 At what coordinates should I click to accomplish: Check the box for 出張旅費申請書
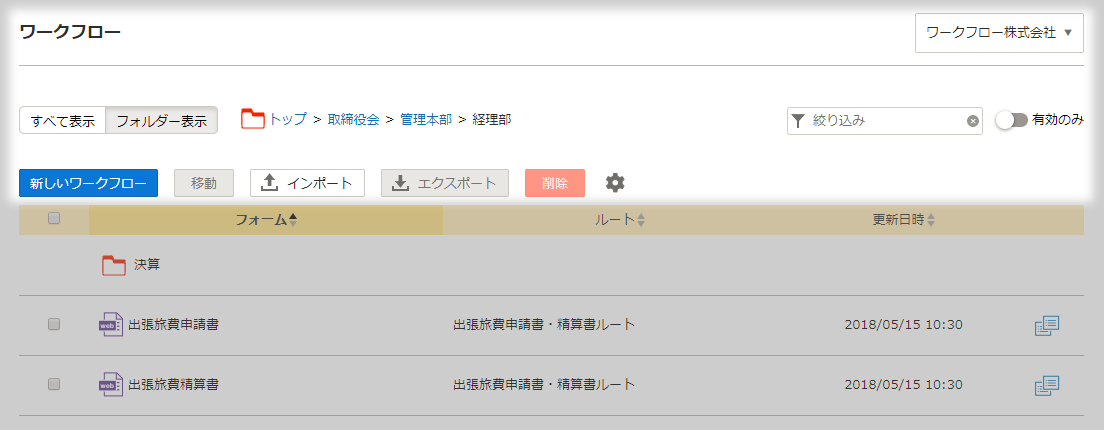pos(54,324)
